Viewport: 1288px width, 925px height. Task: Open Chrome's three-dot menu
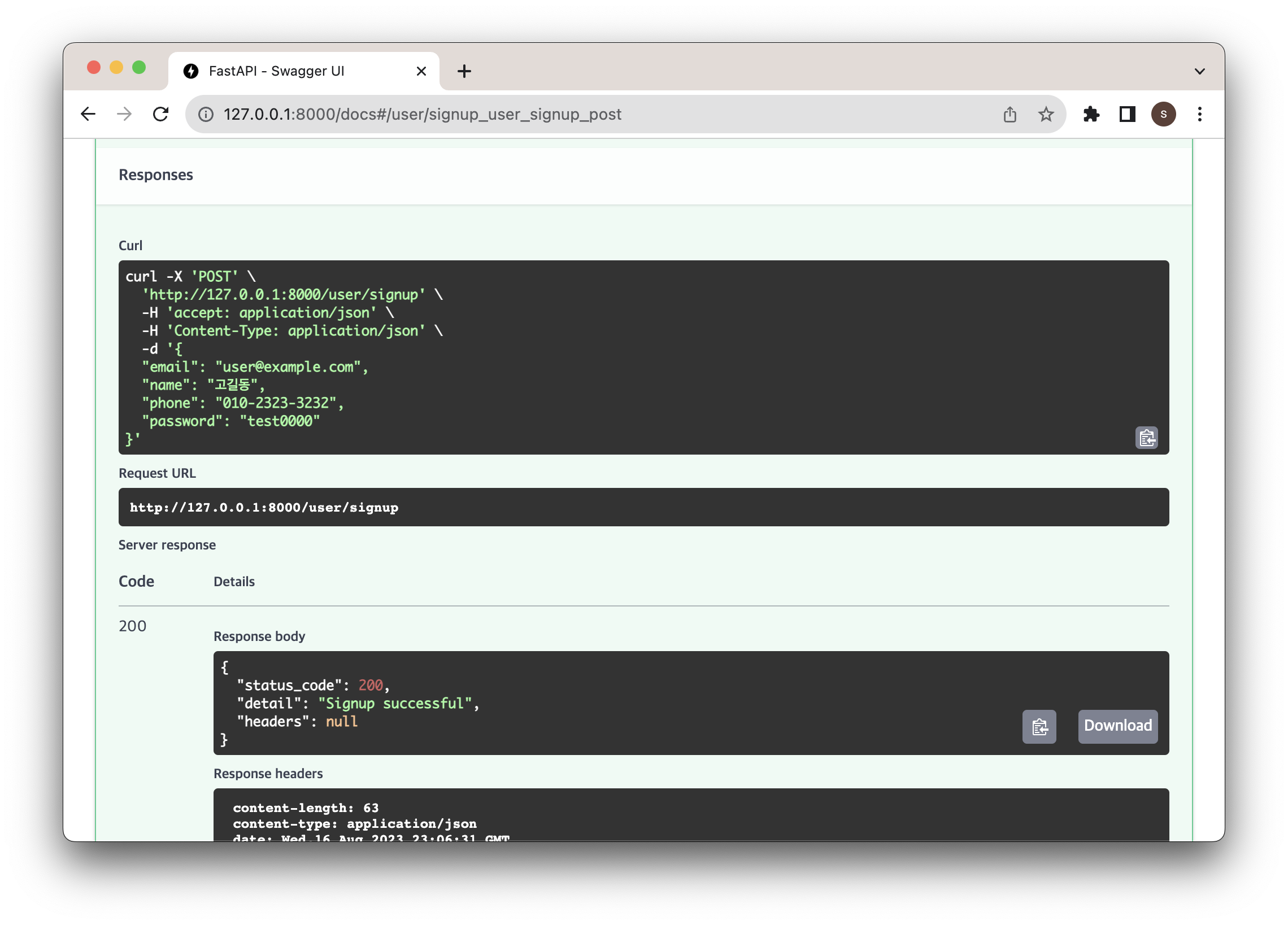tap(1199, 114)
